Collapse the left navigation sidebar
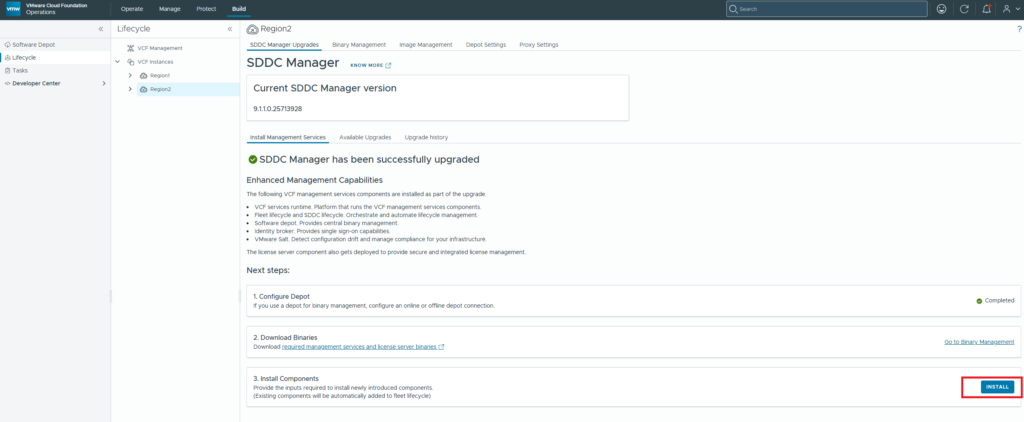This screenshot has width=1024, height=422. tap(101, 29)
